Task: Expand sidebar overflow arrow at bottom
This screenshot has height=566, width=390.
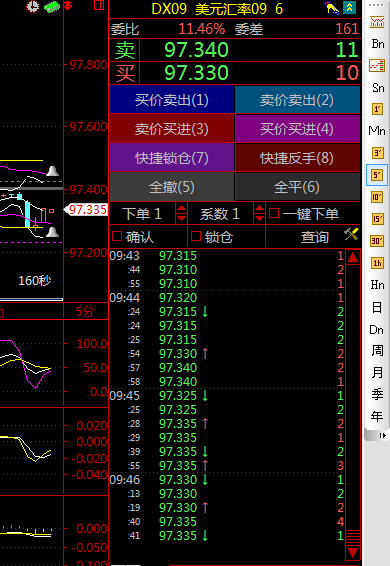Action: point(382,436)
